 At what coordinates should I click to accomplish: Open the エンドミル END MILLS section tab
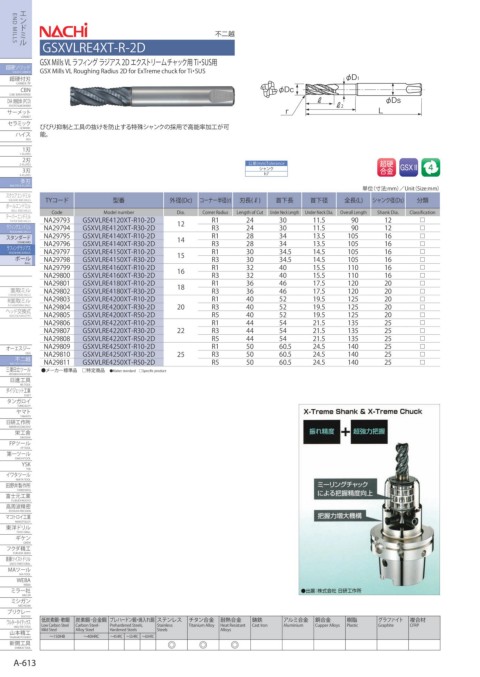point(16,29)
